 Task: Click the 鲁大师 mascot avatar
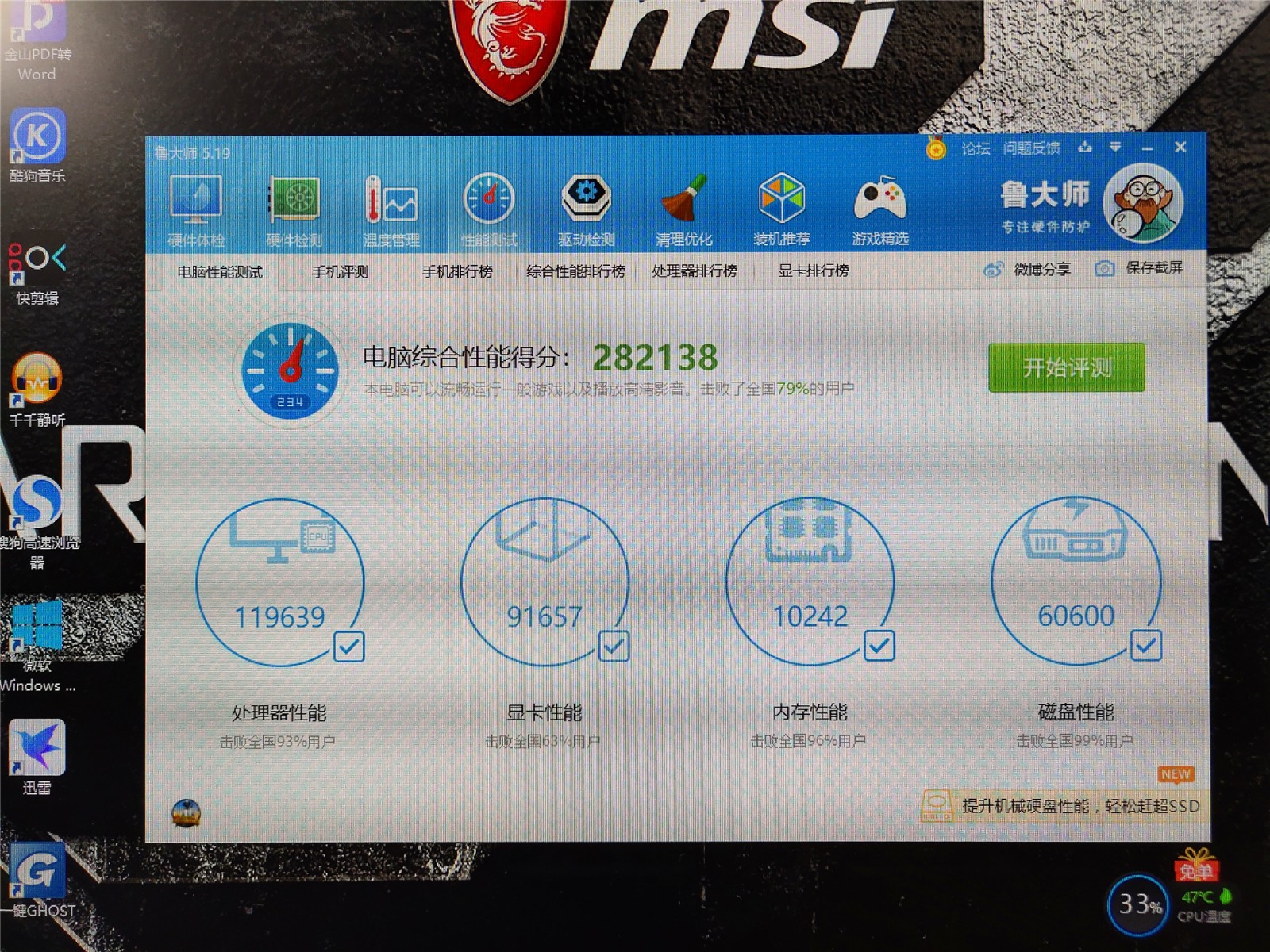1143,203
